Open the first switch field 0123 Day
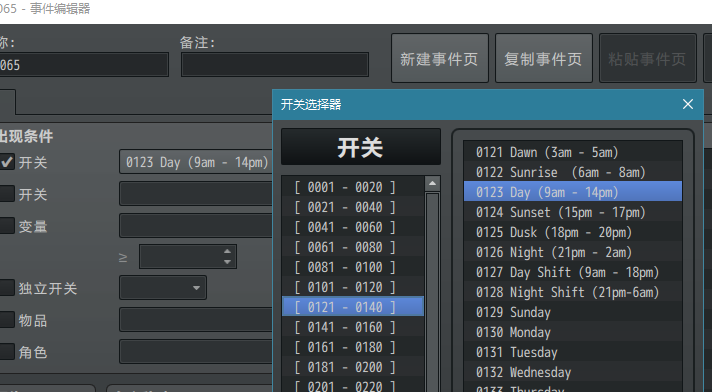Viewport: 712px width, 392px height. click(196, 162)
